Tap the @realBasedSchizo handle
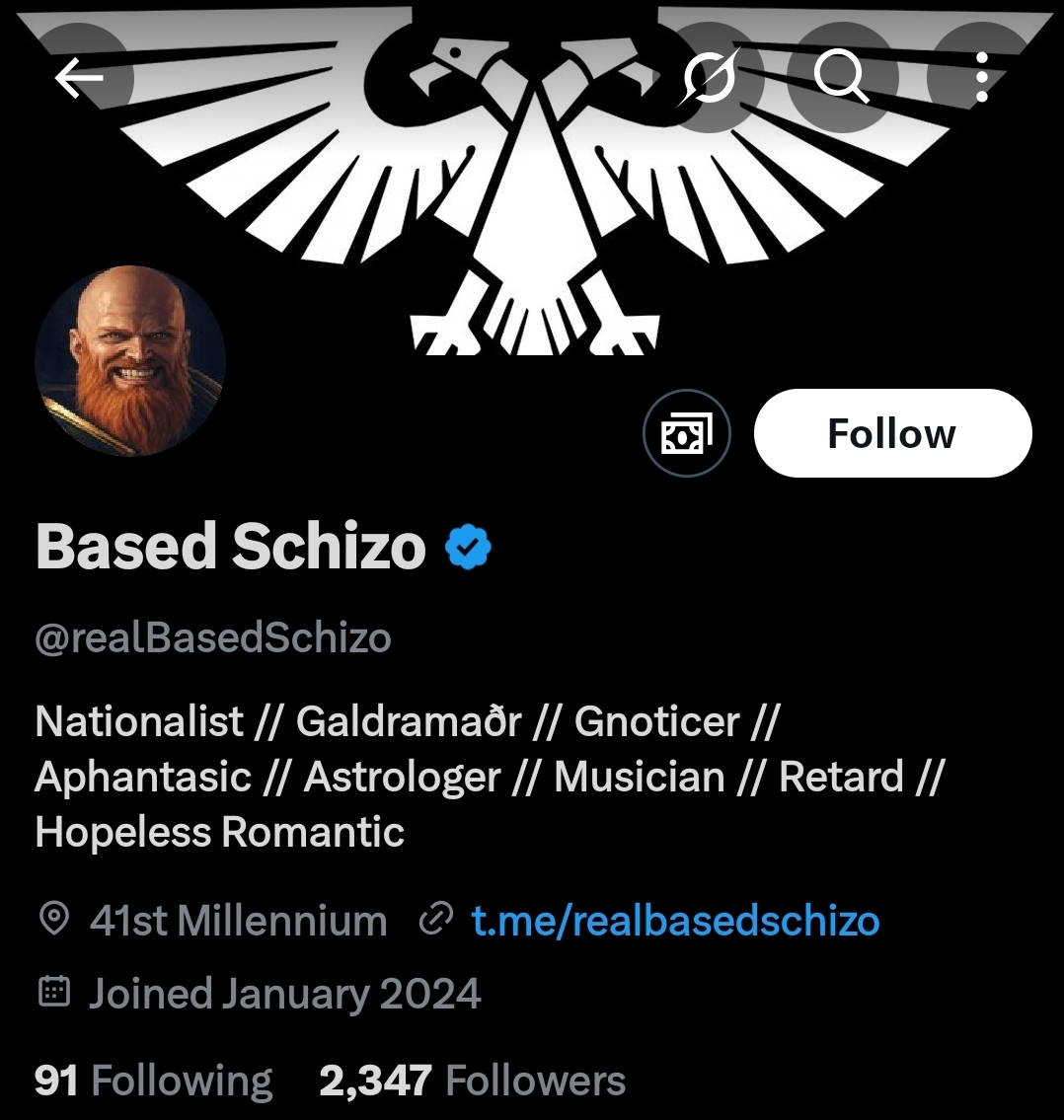 [x=213, y=638]
